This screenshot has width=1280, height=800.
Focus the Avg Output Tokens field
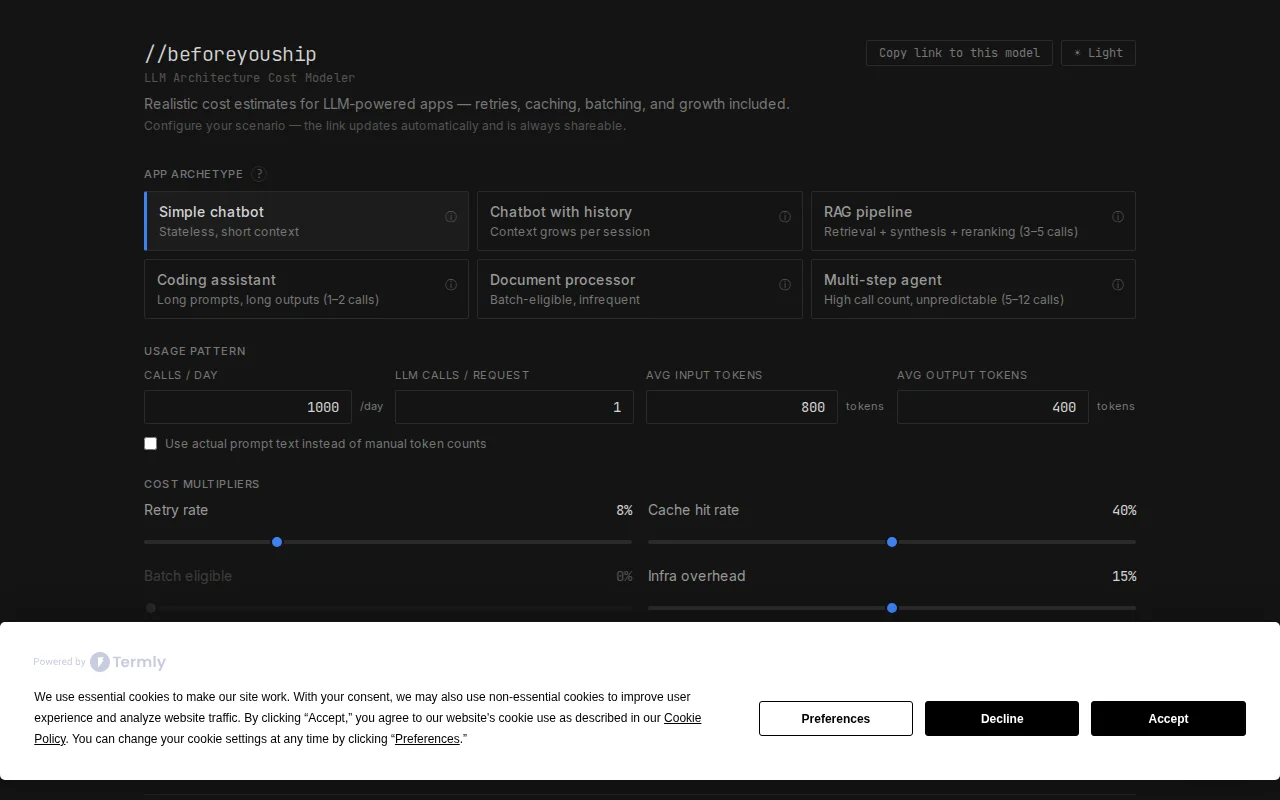[x=993, y=407]
